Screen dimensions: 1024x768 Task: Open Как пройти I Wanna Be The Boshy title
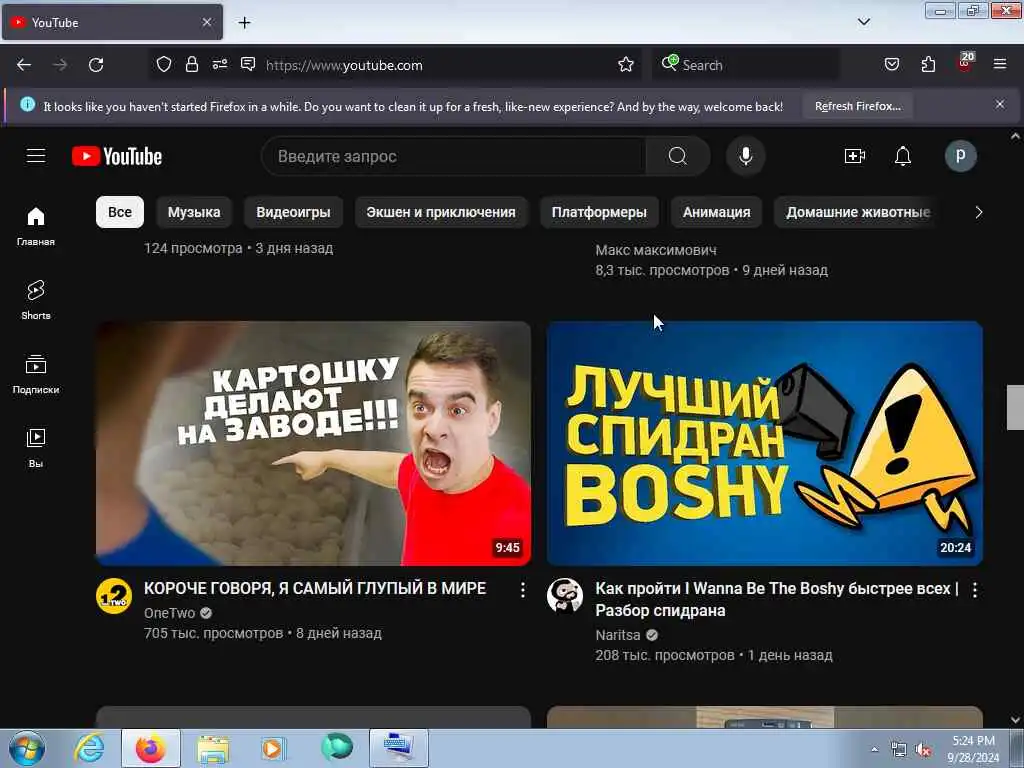[x=777, y=600]
